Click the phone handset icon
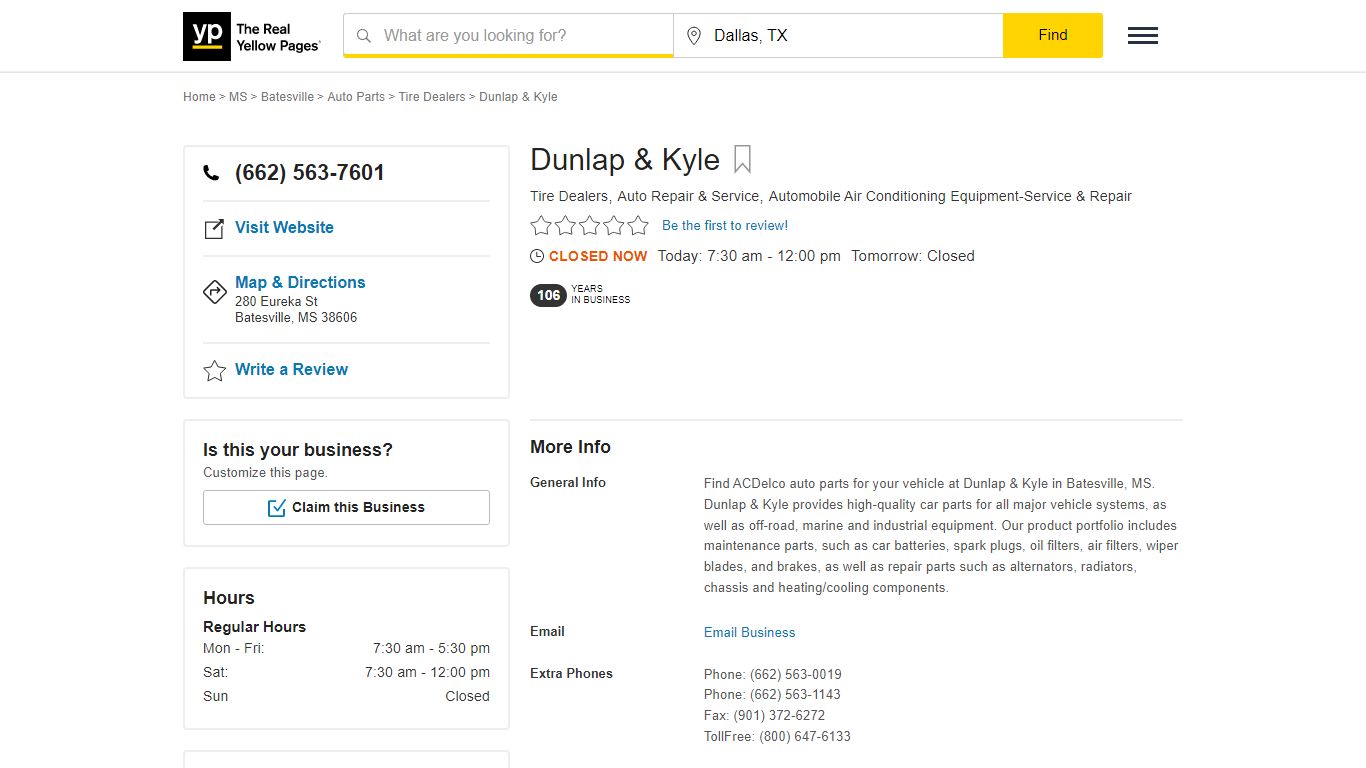 tap(211, 172)
